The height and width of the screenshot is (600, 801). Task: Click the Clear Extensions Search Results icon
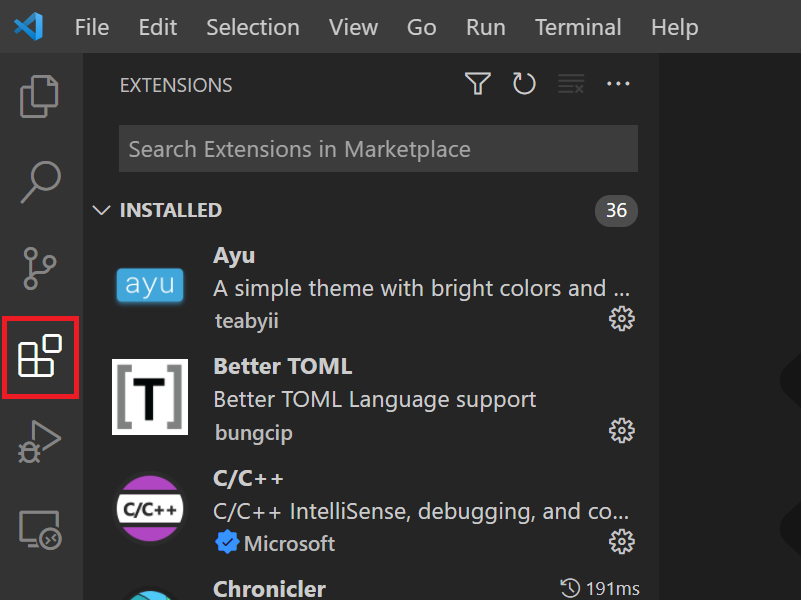(x=570, y=84)
